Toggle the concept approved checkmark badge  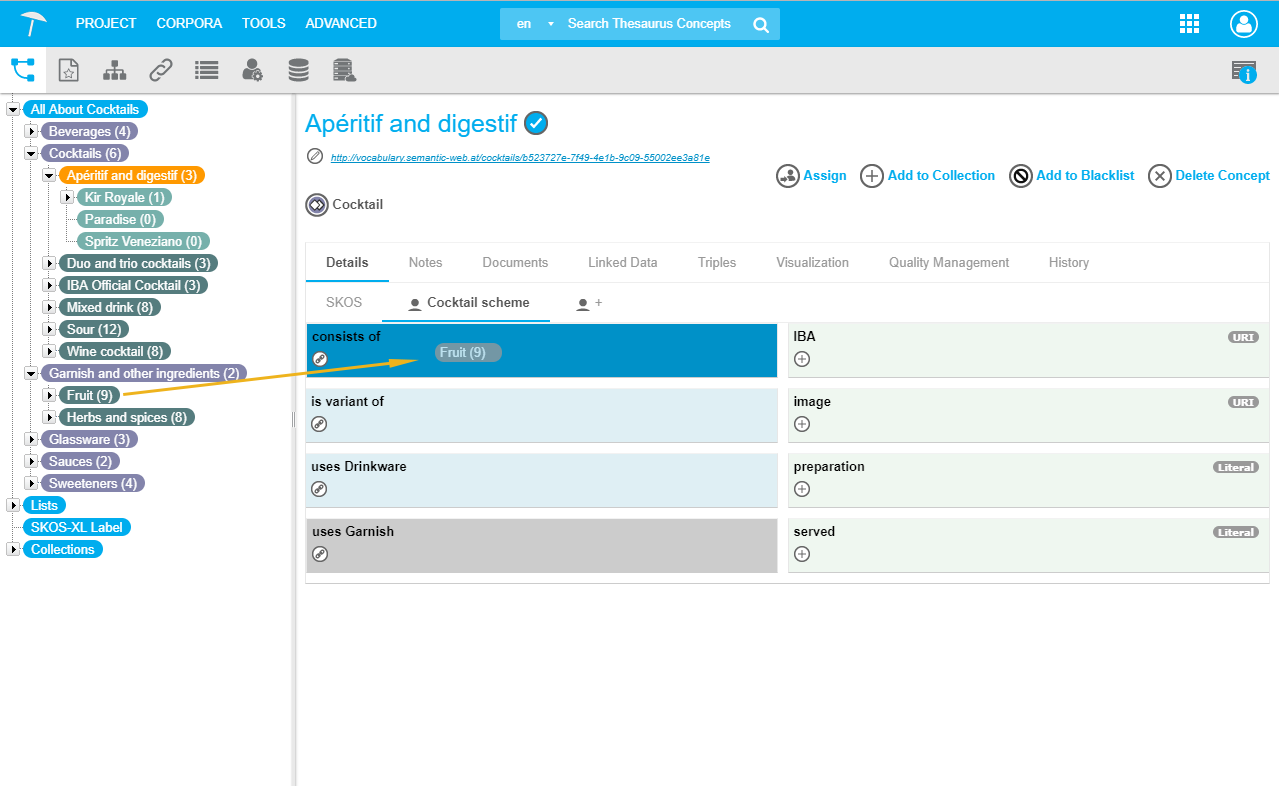[537, 123]
